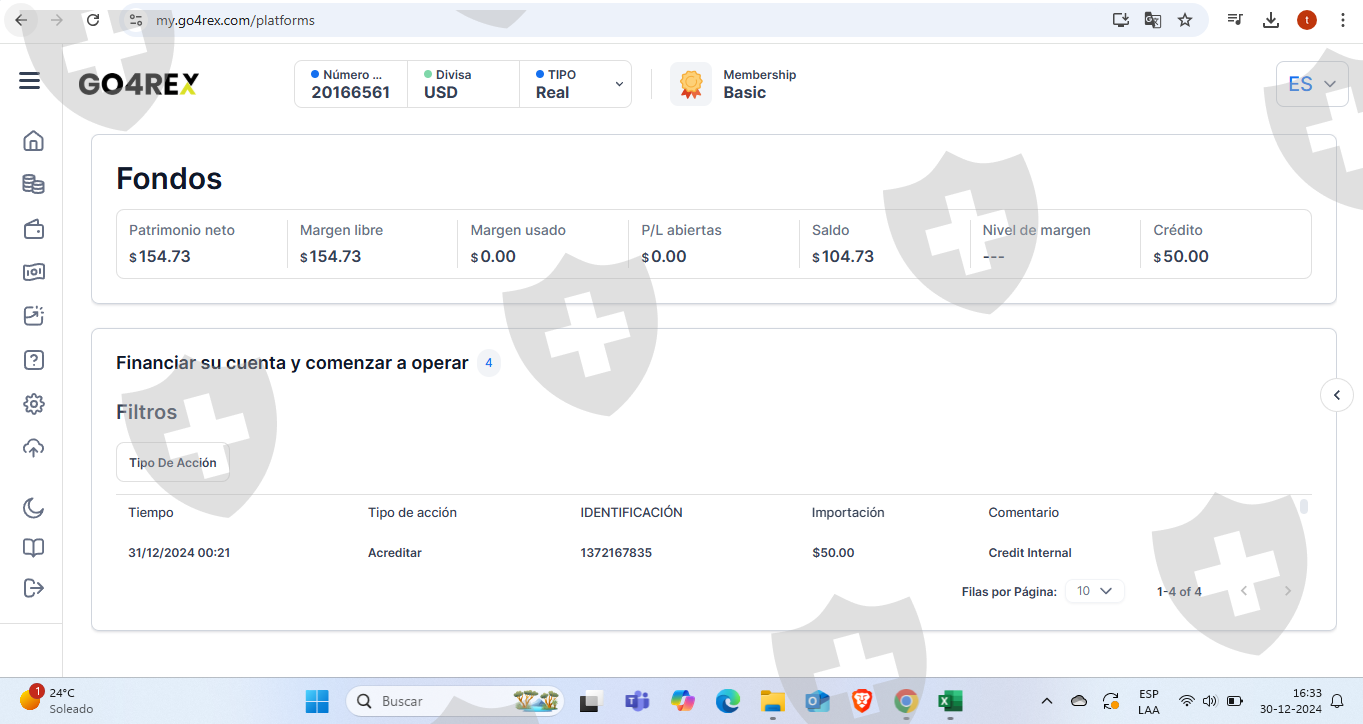Open settings gear in sidebar
This screenshot has height=724, width=1363.
tap(34, 404)
